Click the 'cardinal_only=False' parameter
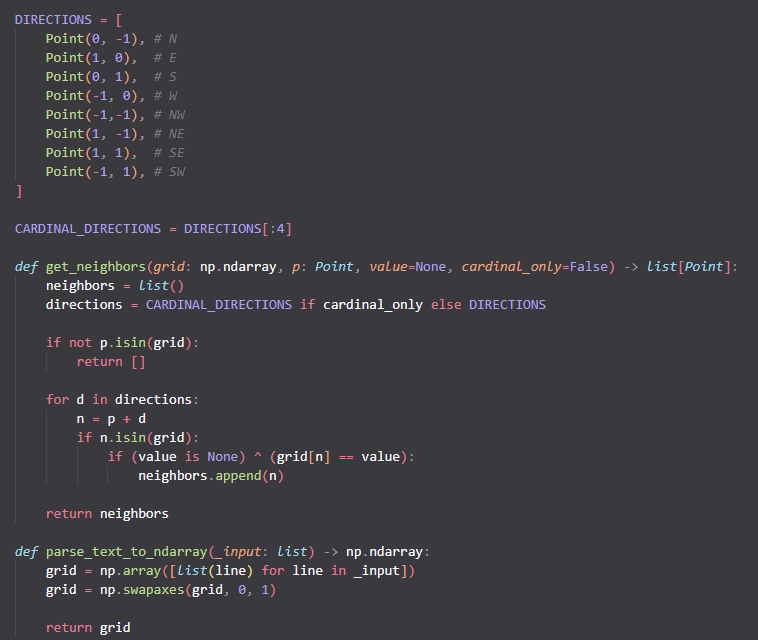758x640 pixels. (x=535, y=267)
